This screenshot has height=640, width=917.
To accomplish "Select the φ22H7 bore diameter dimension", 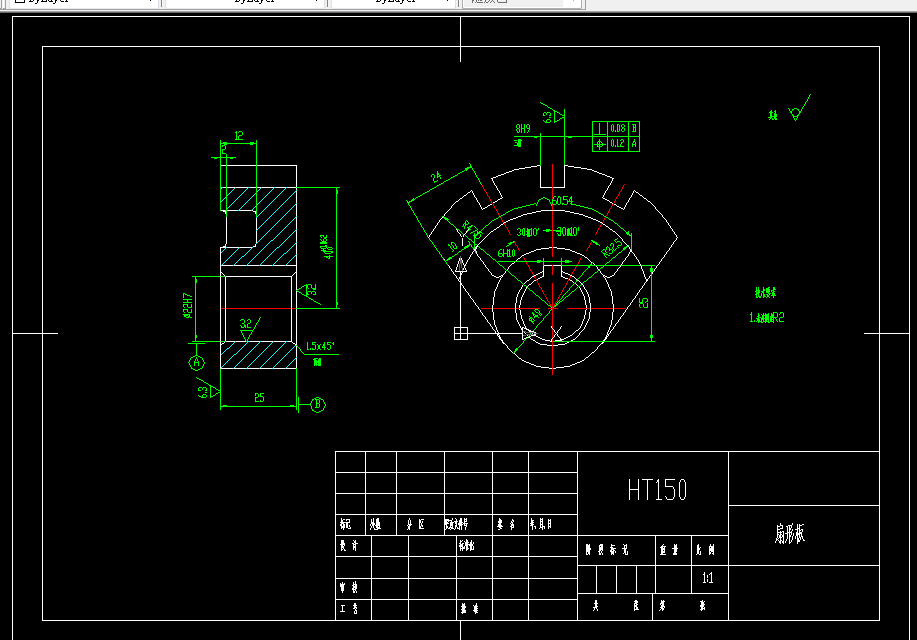I will click(188, 305).
